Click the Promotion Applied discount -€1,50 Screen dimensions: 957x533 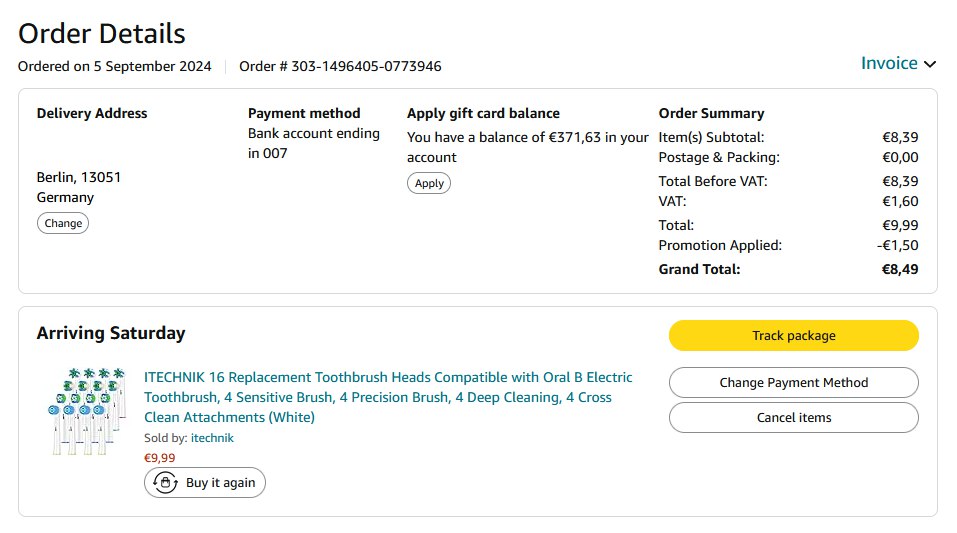pos(897,245)
